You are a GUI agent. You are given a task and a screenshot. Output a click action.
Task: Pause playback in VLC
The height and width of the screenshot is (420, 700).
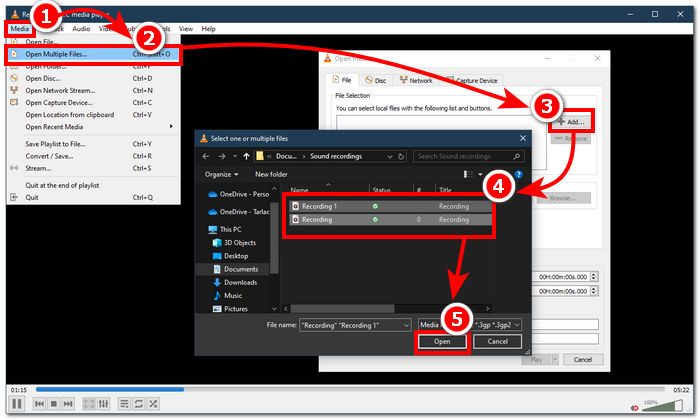coord(17,404)
